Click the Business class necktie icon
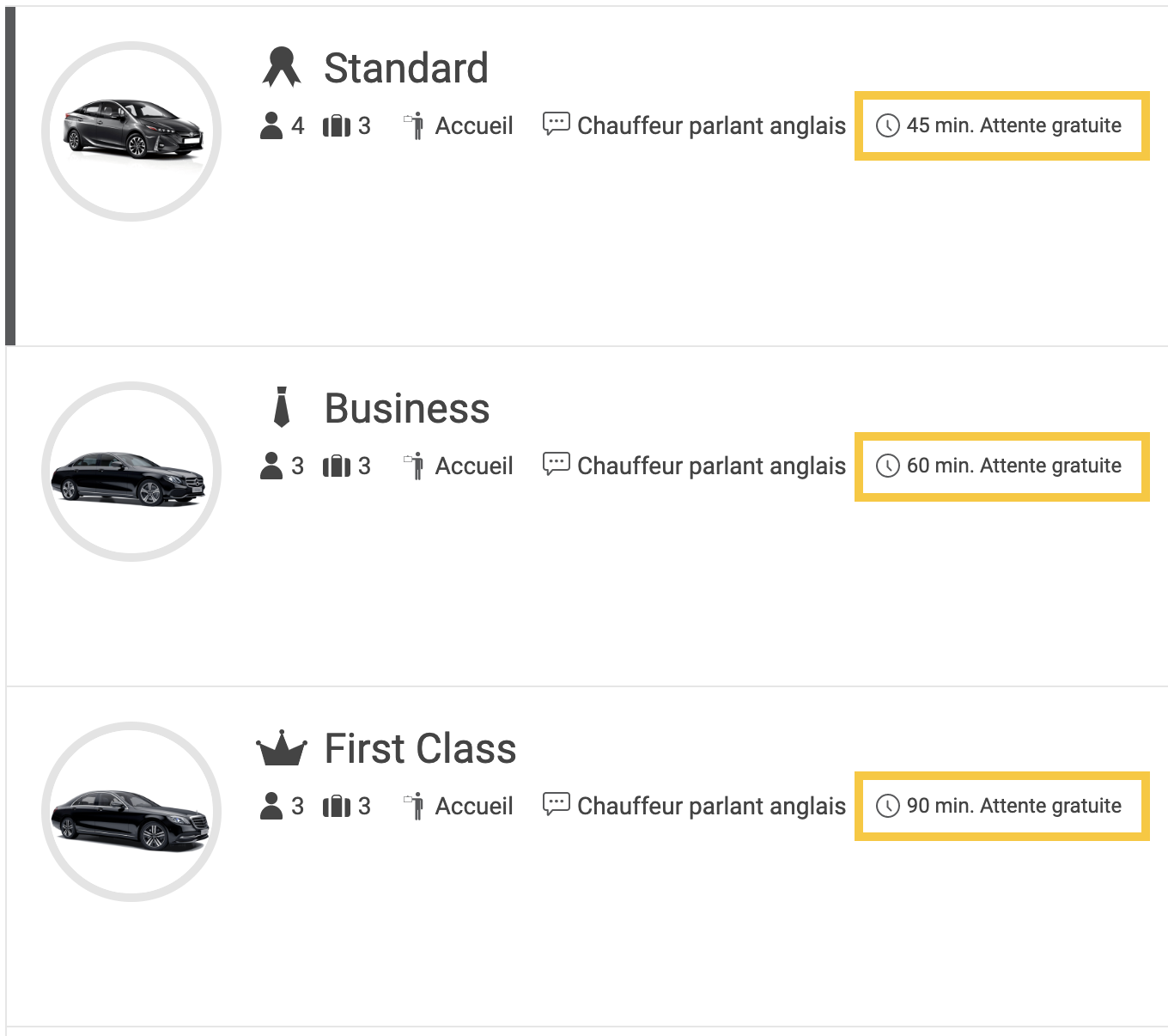 point(282,408)
